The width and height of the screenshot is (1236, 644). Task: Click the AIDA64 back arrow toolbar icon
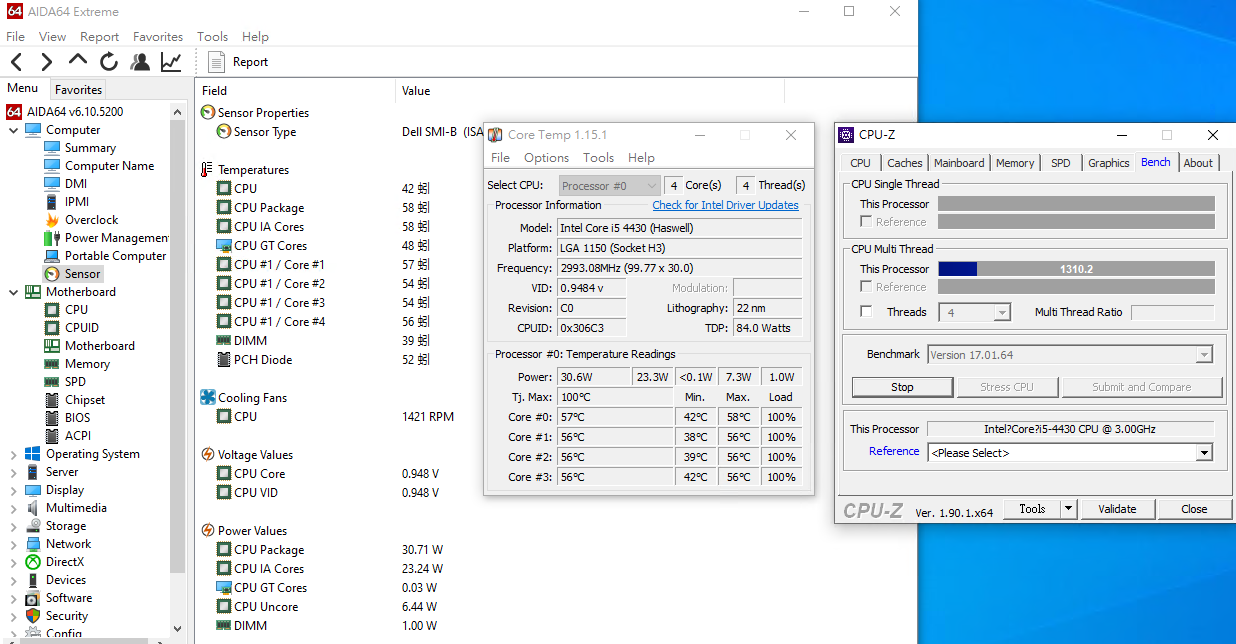[x=16, y=62]
